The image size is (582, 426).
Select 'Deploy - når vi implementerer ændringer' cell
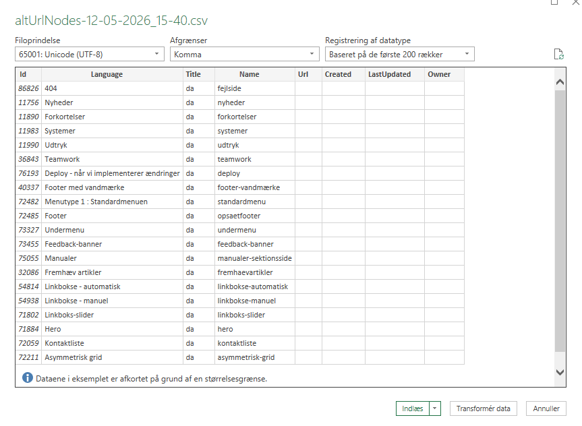pyautogui.click(x=112, y=173)
